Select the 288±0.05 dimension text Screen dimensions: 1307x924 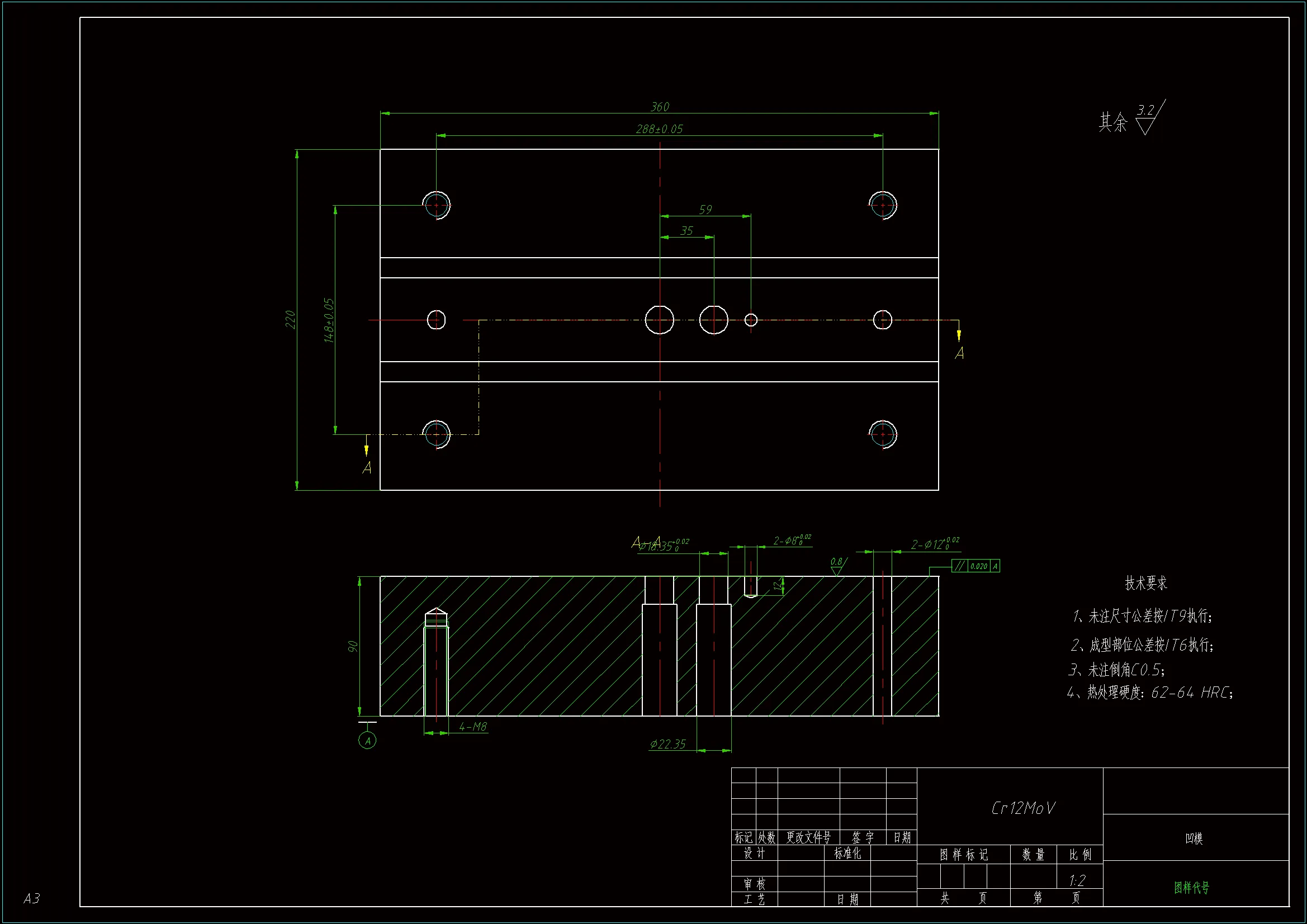click(x=659, y=129)
